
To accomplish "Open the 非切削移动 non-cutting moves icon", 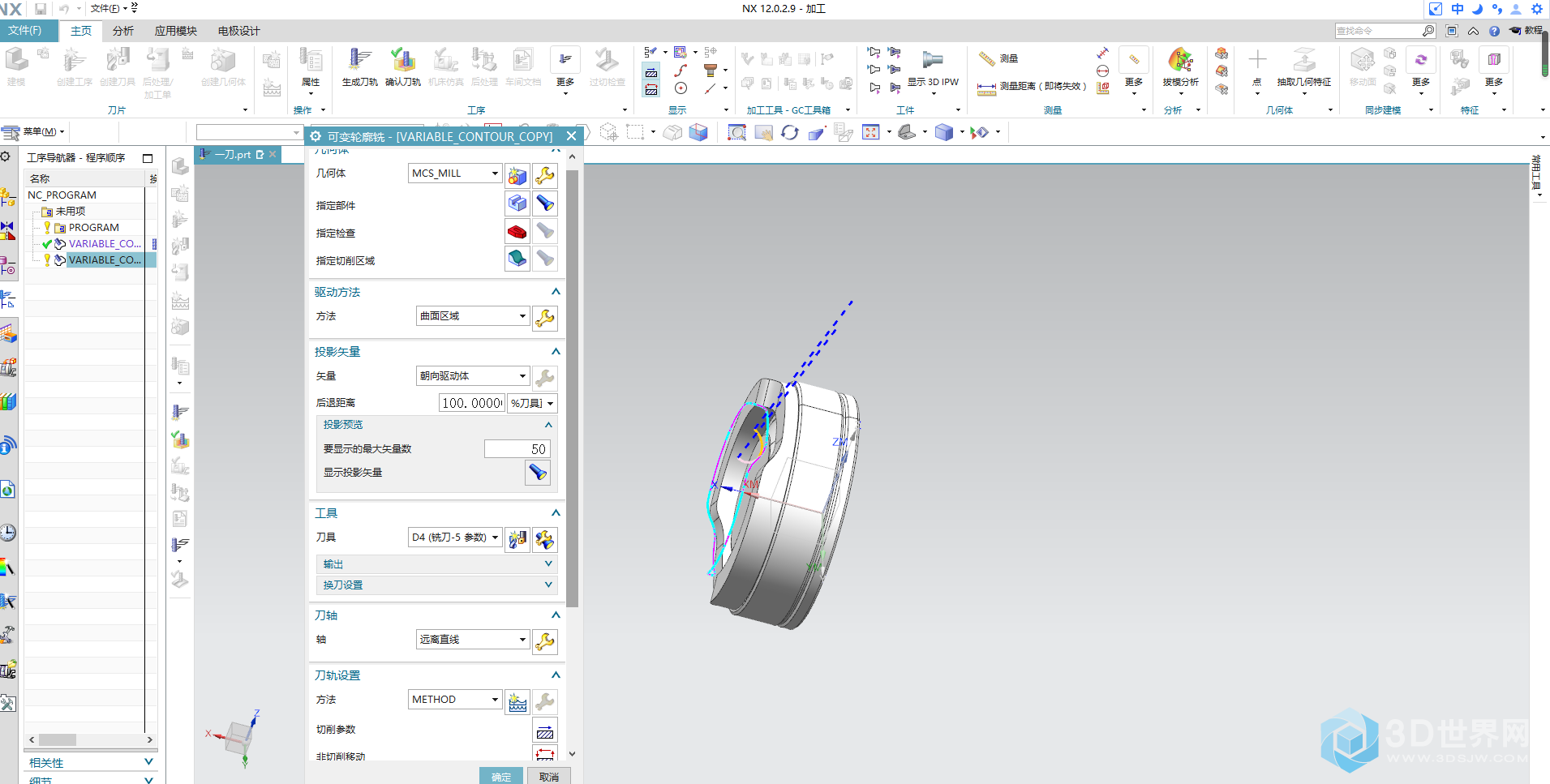I will pyautogui.click(x=545, y=754).
